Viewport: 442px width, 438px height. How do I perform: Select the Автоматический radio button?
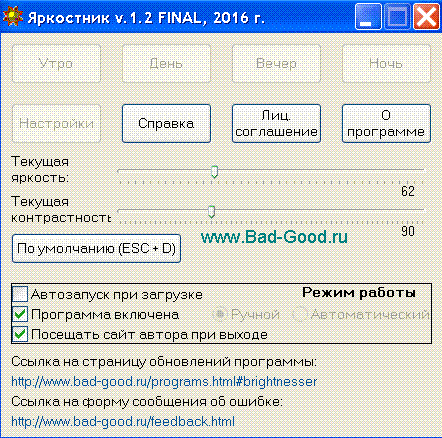299,314
